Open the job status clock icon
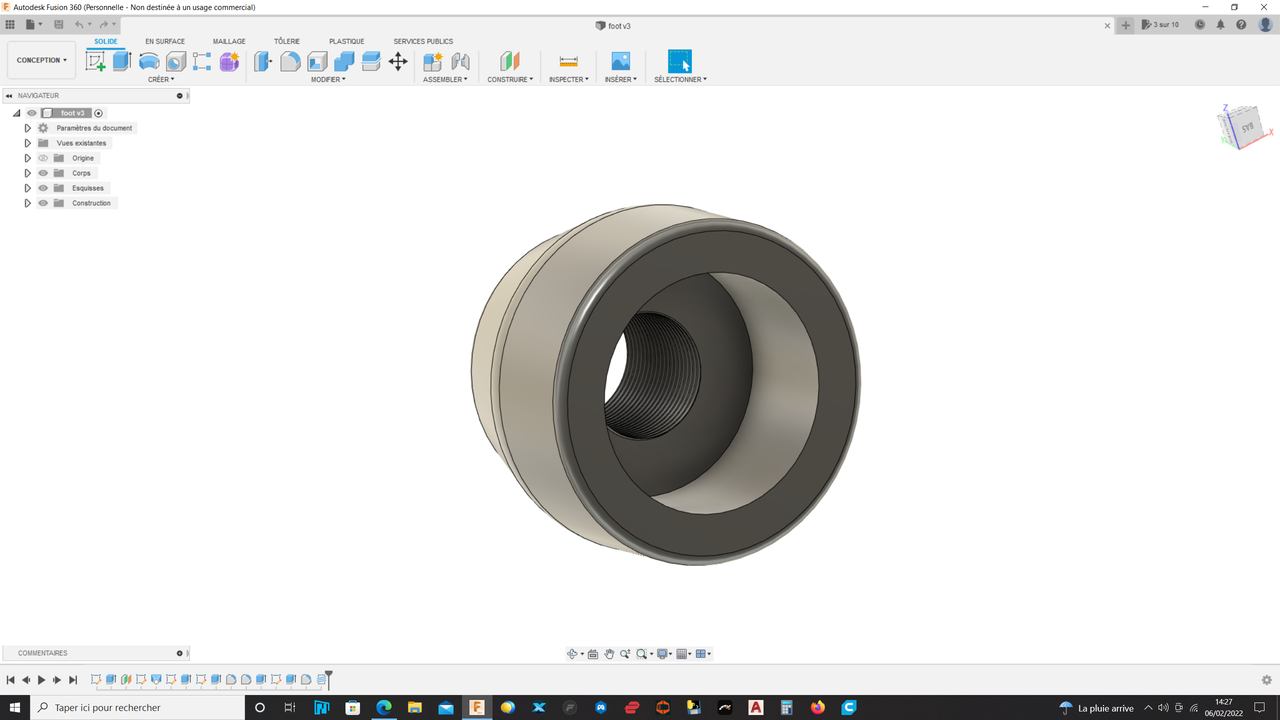This screenshot has width=1280, height=720. tap(1200, 25)
